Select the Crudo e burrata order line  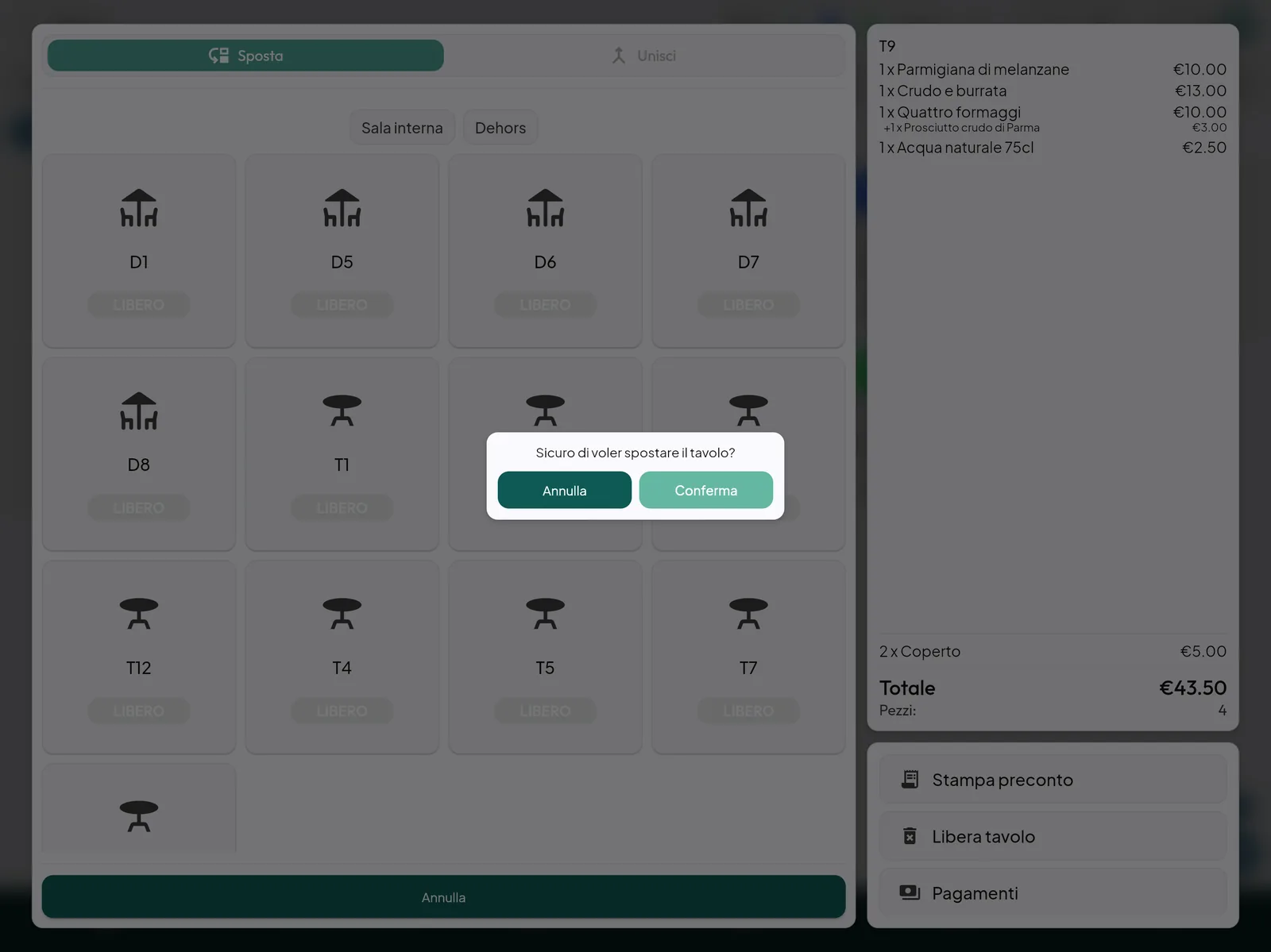pos(1053,91)
